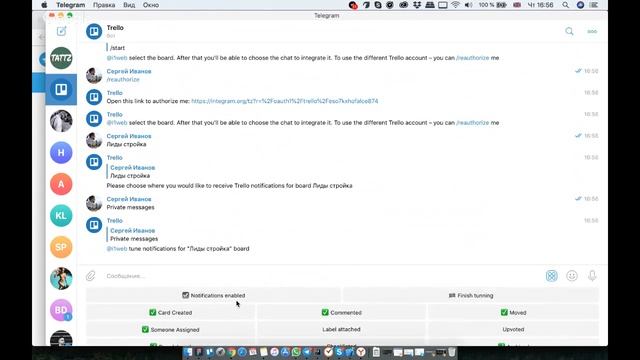Open Spotlight search in the menu bar

[565, 5]
